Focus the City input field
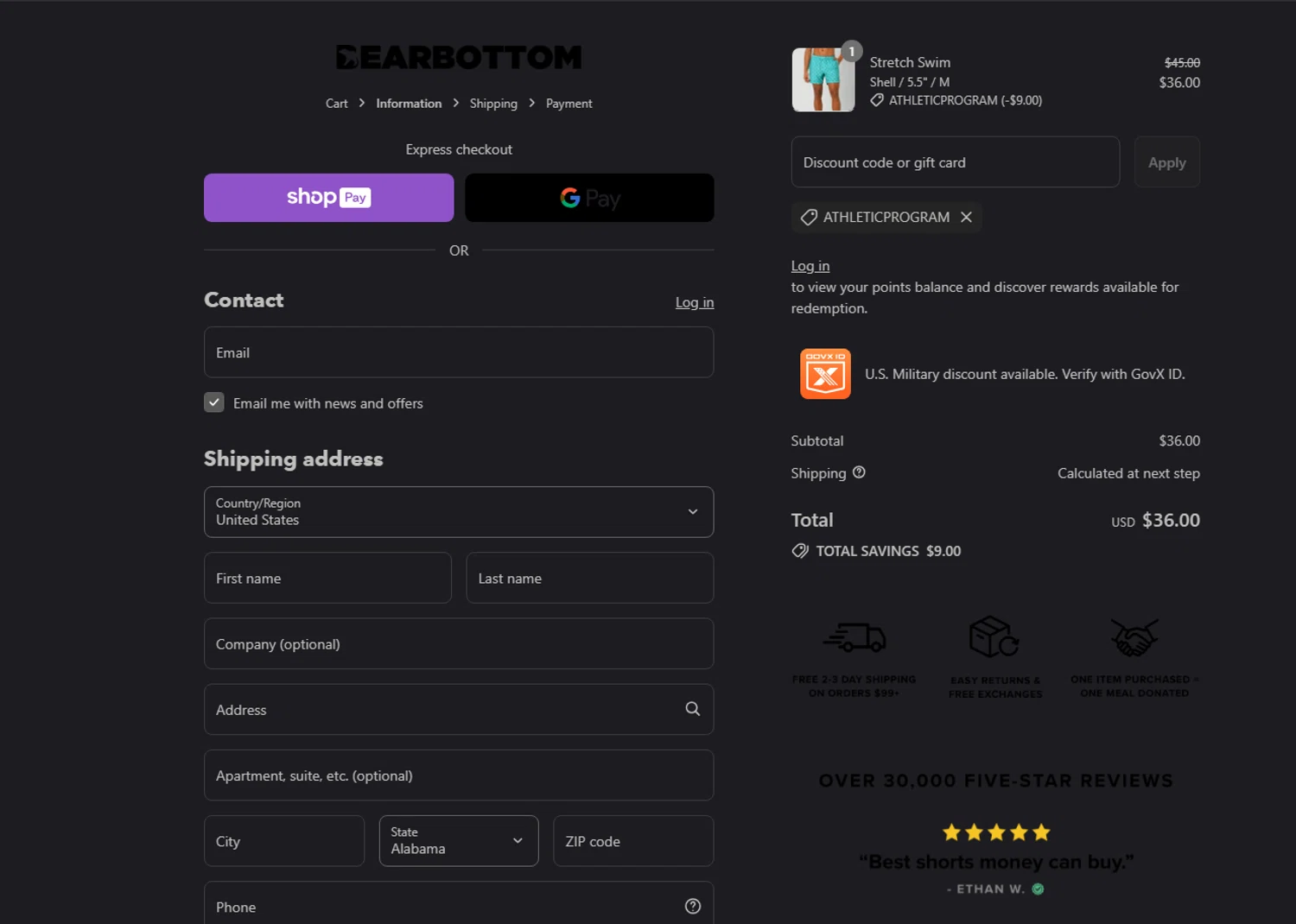Image resolution: width=1296 pixels, height=924 pixels. pos(284,841)
